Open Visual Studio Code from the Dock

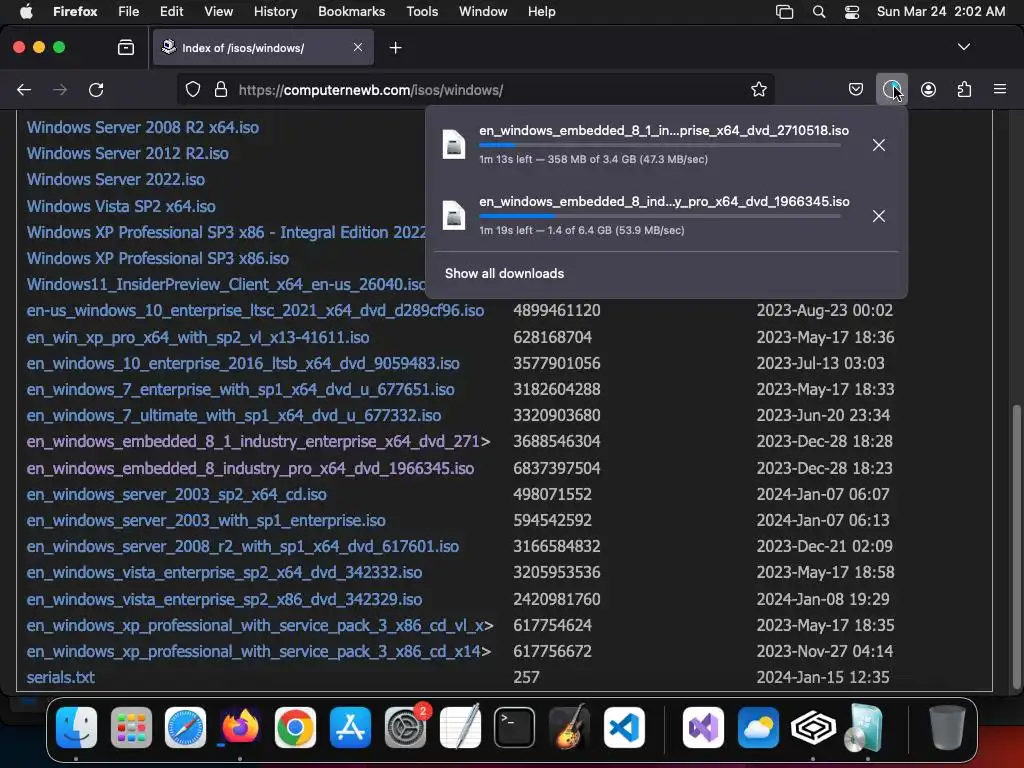click(x=624, y=727)
